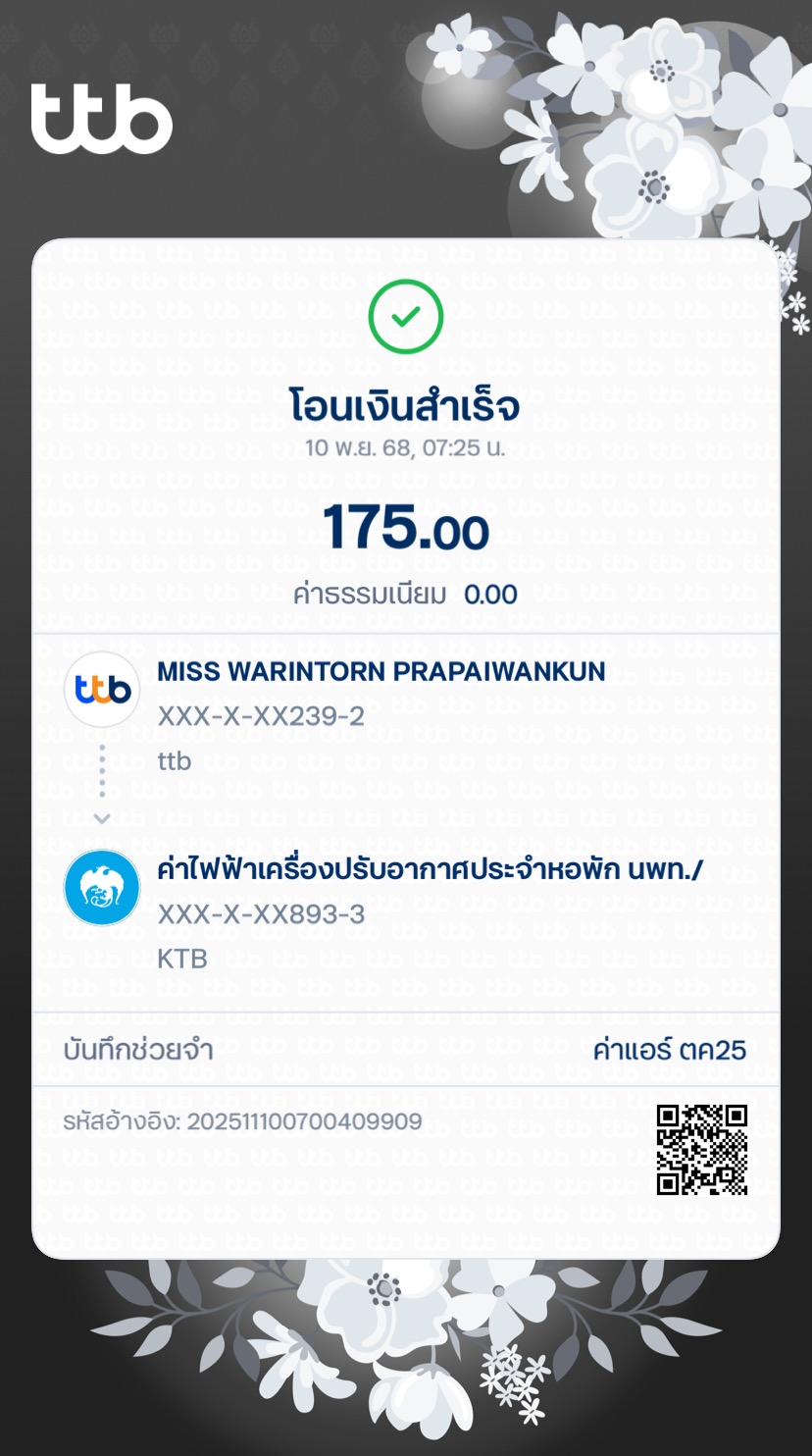Viewport: 812px width, 1456px height.
Task: Click the transfer date 10 พ.ย. 68, 07:25 น.
Action: tap(406, 449)
